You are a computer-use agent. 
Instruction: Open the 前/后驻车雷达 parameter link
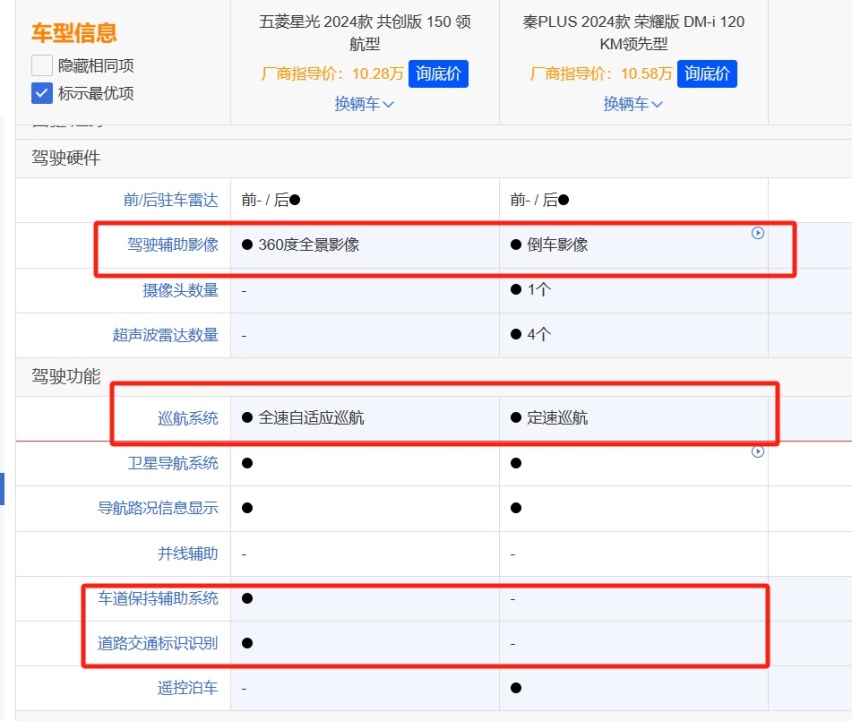pos(171,200)
